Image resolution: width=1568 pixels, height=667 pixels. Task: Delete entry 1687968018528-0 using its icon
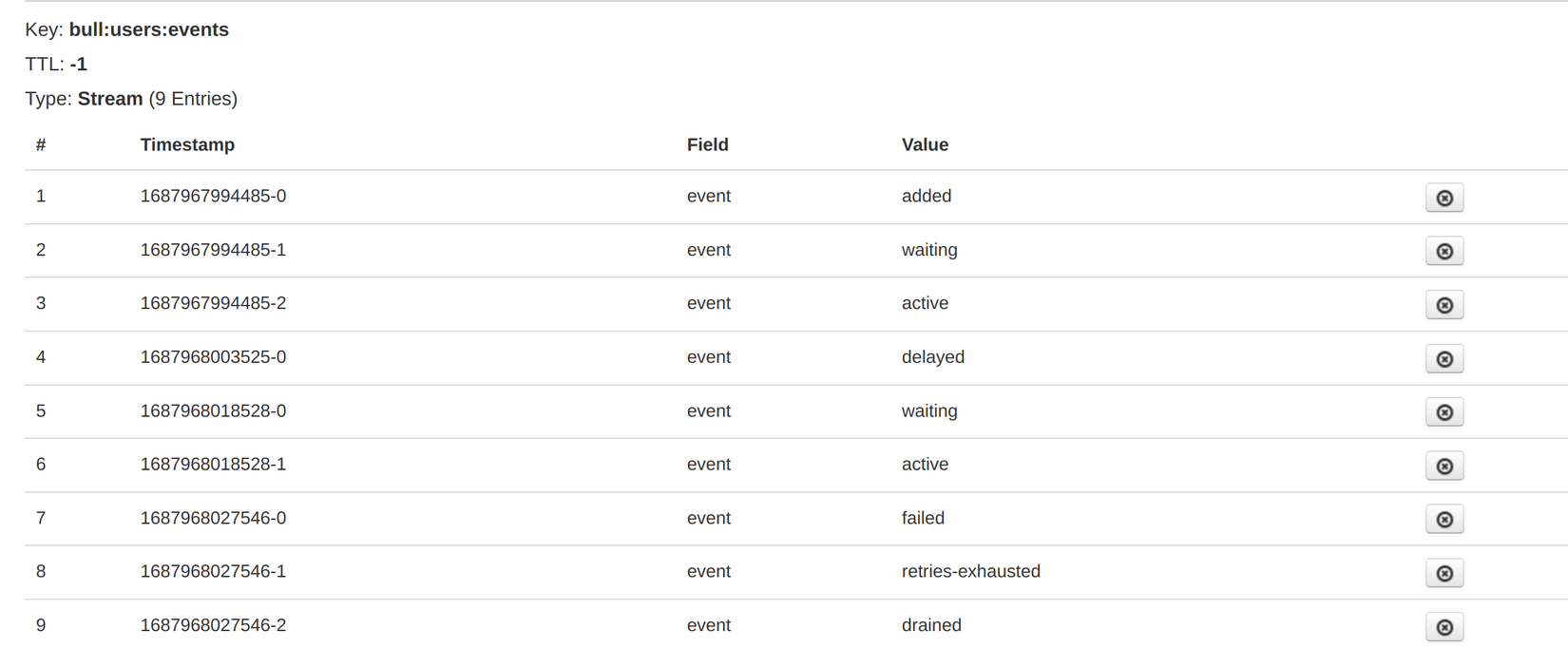click(x=1444, y=412)
